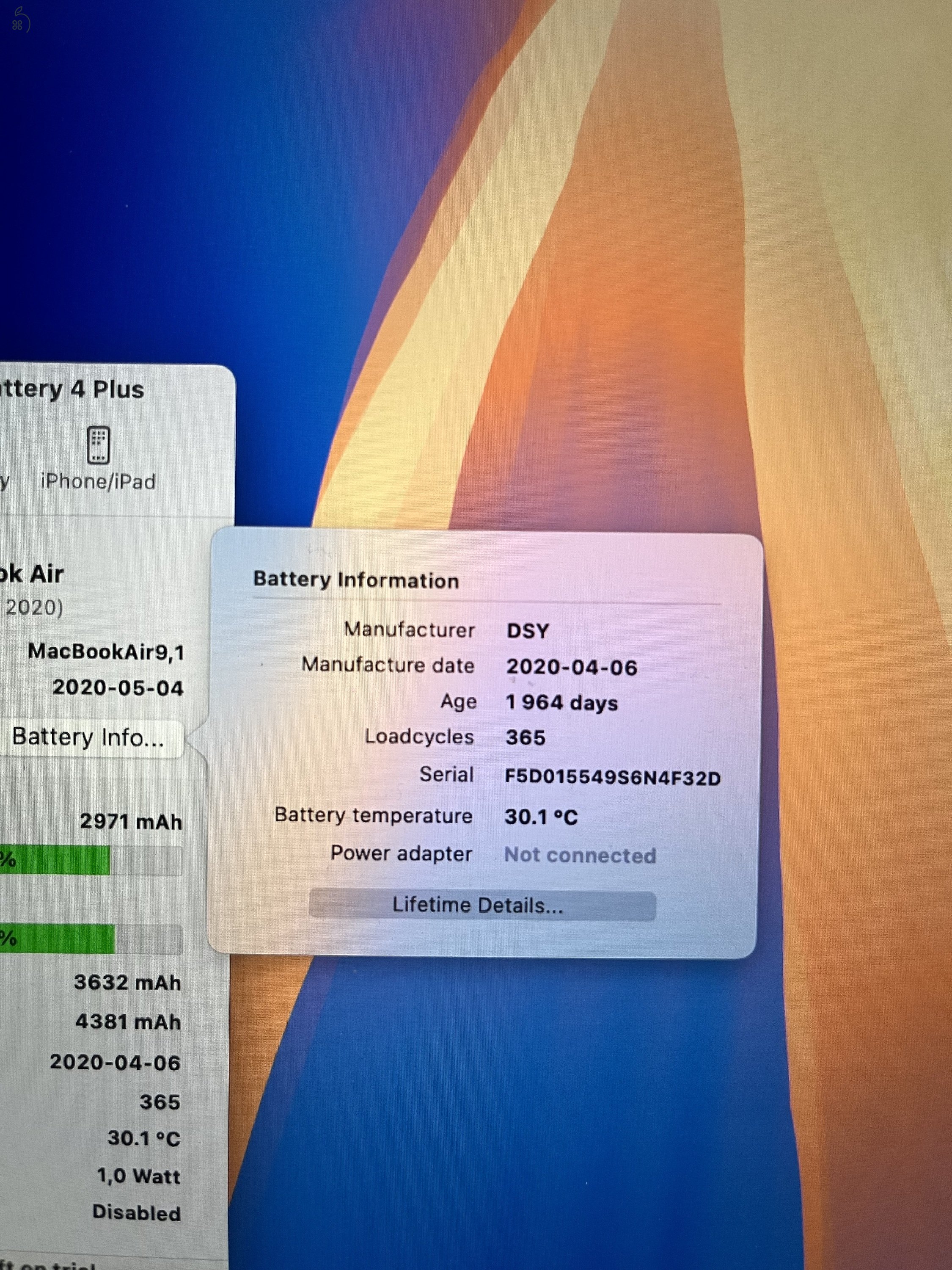The width and height of the screenshot is (952, 1270).
Task: Select serial number F5D015549S6N4F32D
Action: pos(612,778)
